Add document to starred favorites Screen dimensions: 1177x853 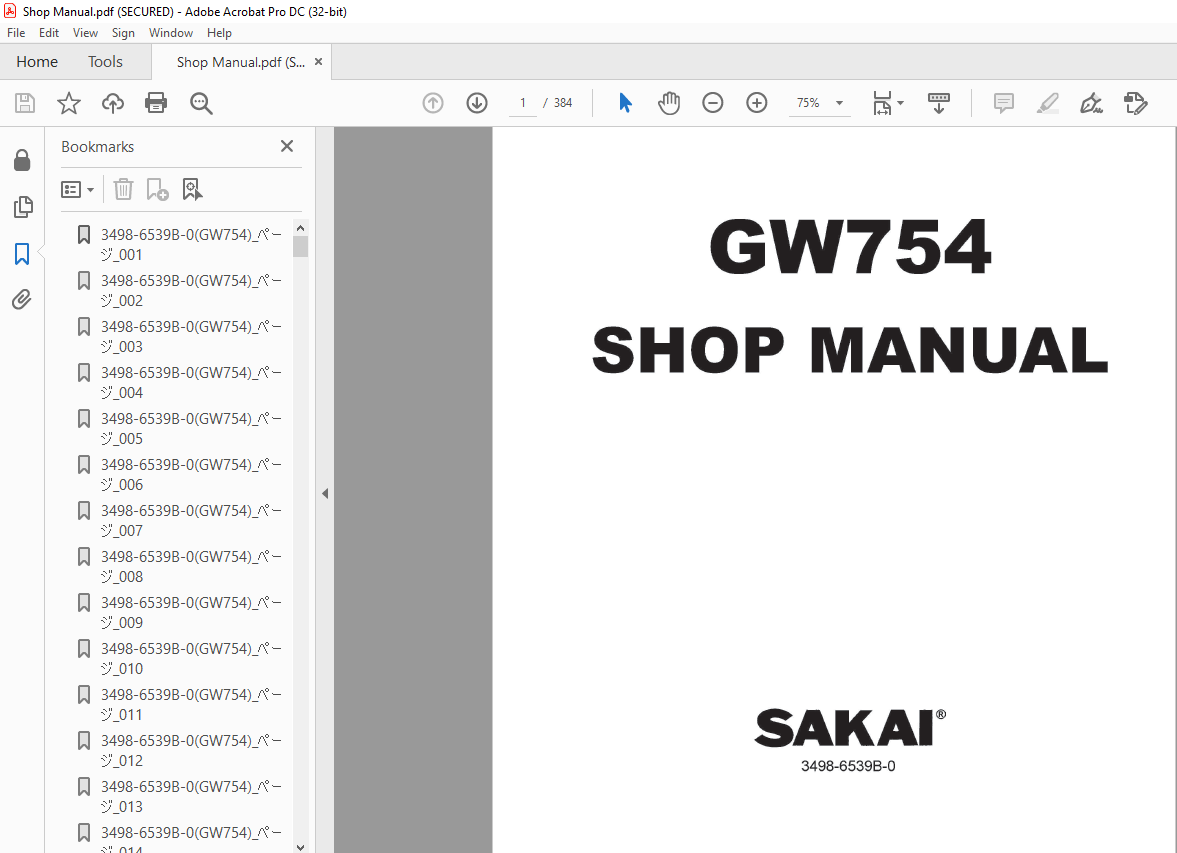pos(68,103)
